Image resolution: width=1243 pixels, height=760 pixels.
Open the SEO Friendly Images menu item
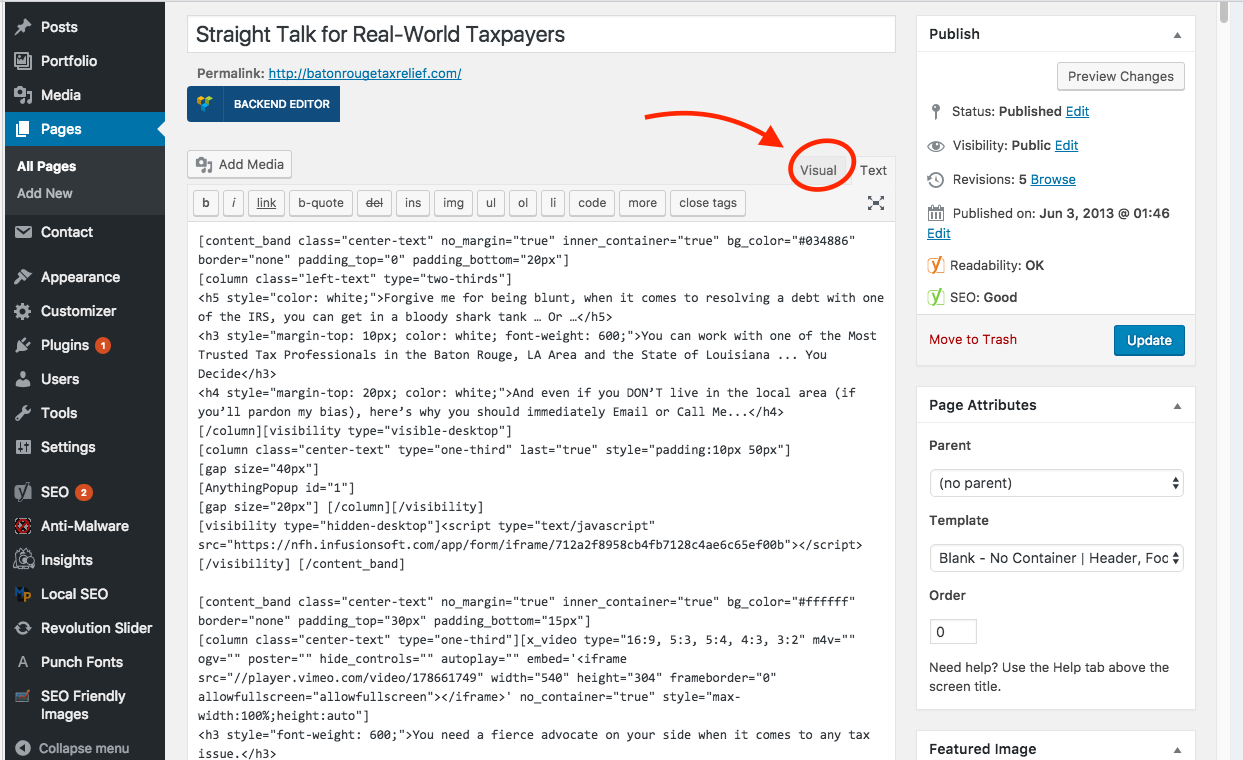pos(83,705)
